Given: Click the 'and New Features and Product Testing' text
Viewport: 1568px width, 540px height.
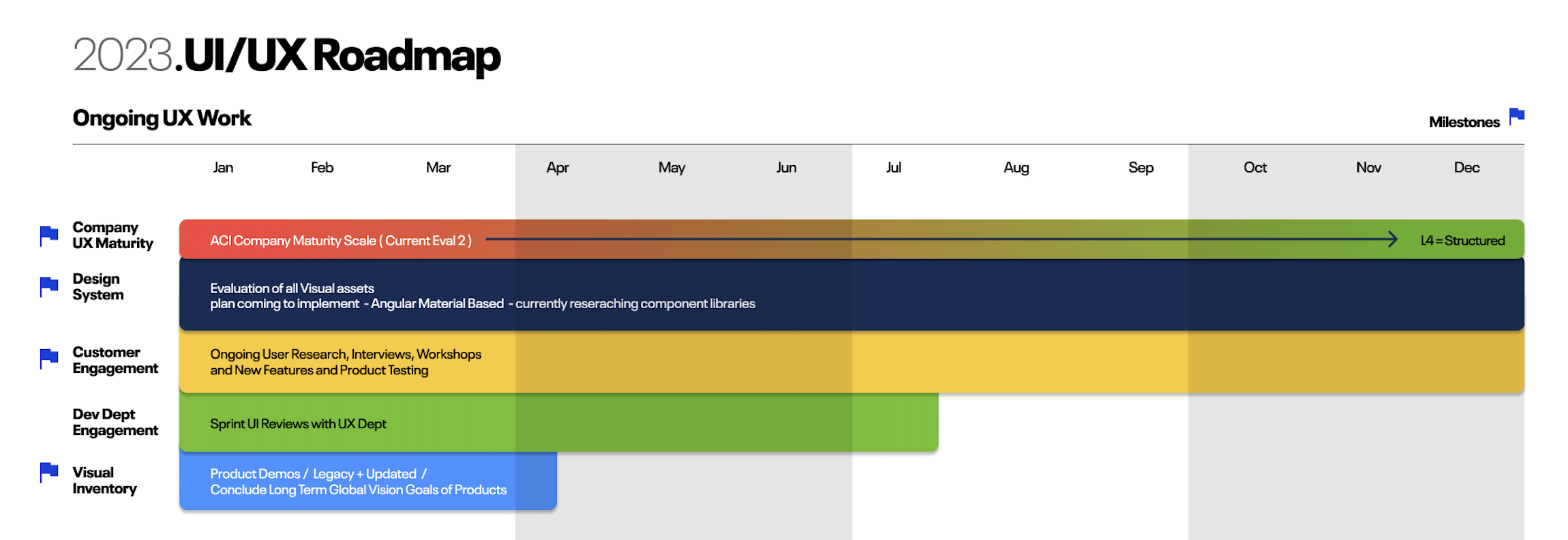Looking at the screenshot, I should coord(319,370).
